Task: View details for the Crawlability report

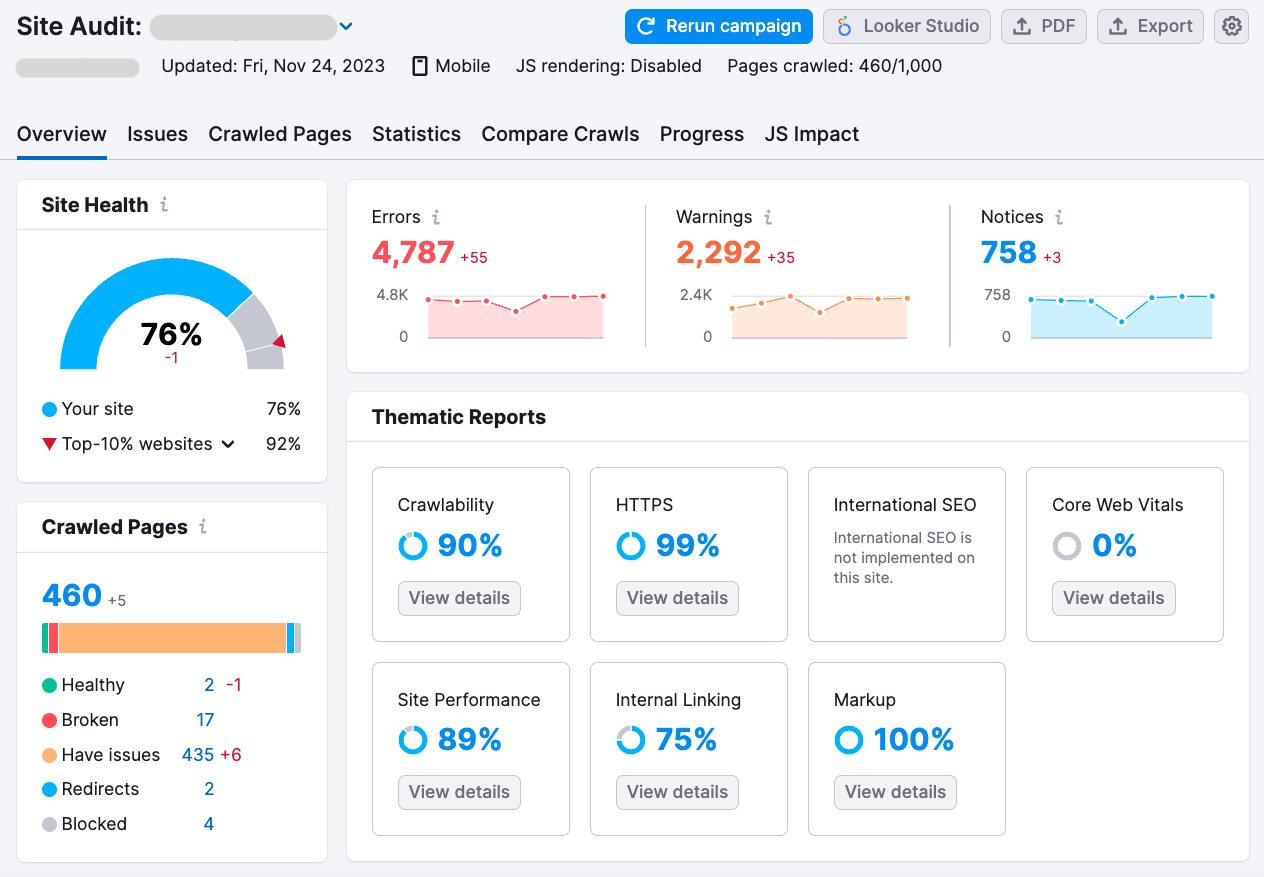Action: 459,597
